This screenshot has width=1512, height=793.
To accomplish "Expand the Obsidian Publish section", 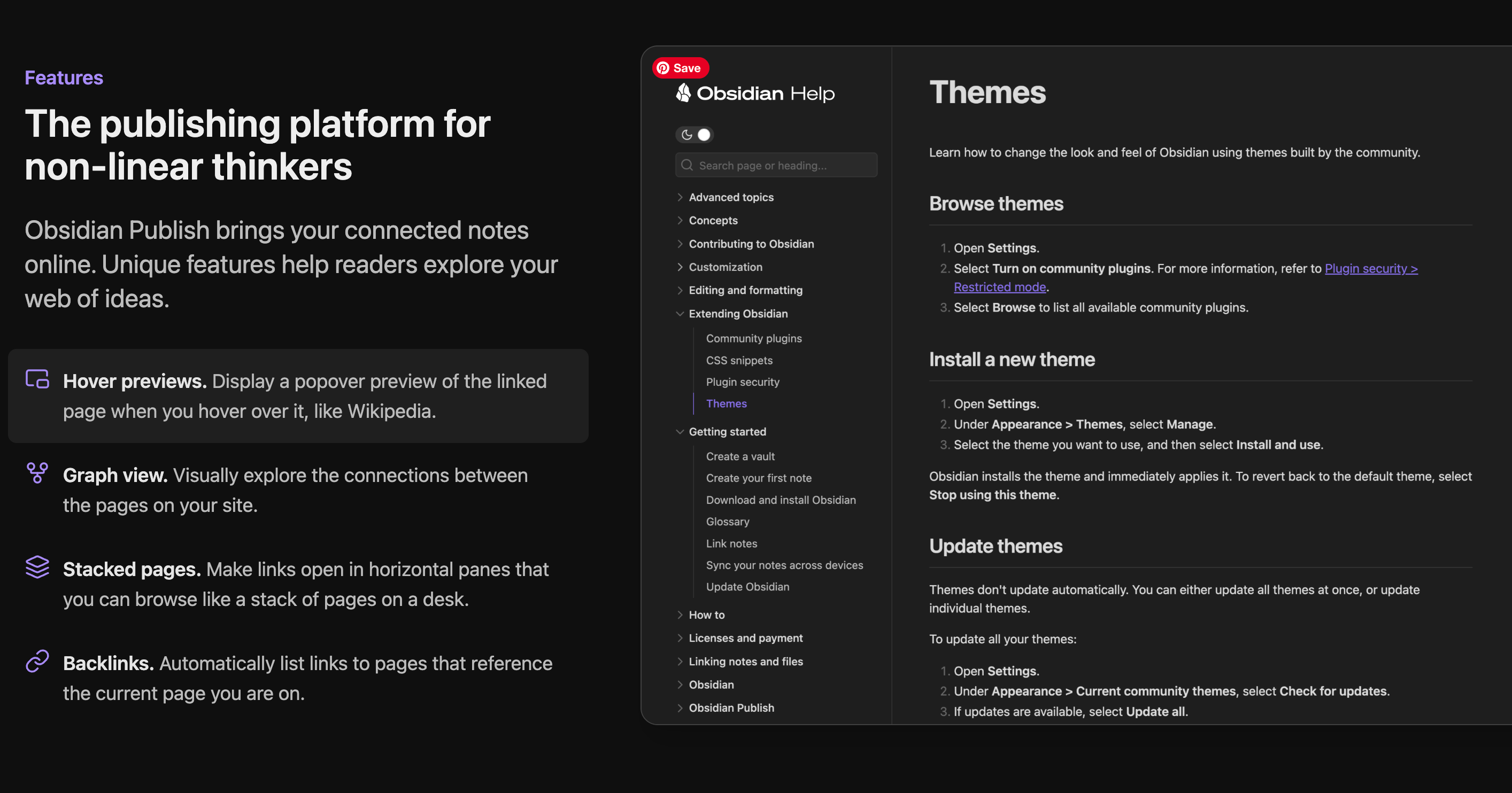I will [726, 708].
